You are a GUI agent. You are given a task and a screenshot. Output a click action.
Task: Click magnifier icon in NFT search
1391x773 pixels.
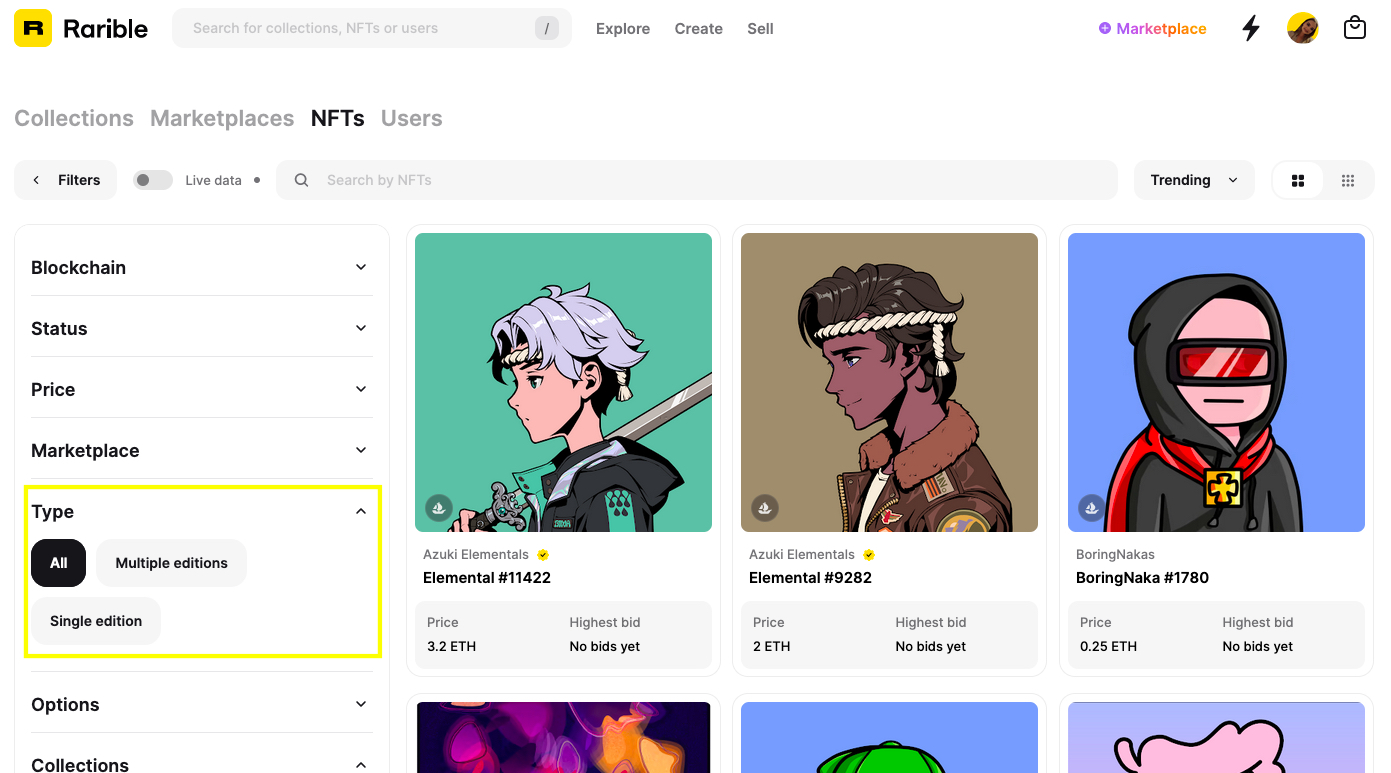(301, 180)
